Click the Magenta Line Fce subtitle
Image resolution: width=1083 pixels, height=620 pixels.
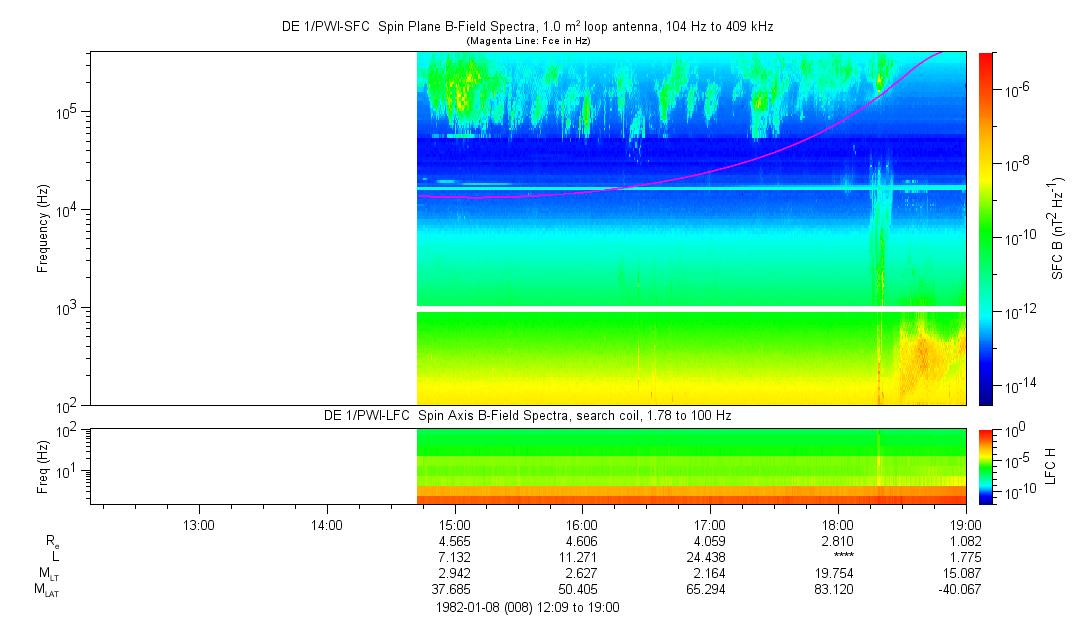[x=528, y=41]
